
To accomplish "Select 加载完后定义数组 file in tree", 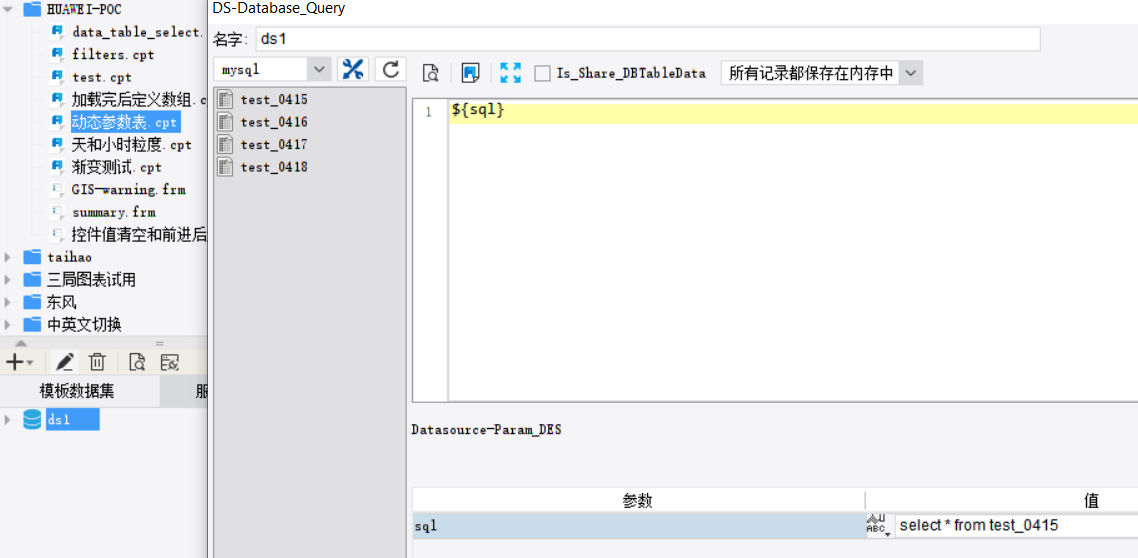I will 139,99.
